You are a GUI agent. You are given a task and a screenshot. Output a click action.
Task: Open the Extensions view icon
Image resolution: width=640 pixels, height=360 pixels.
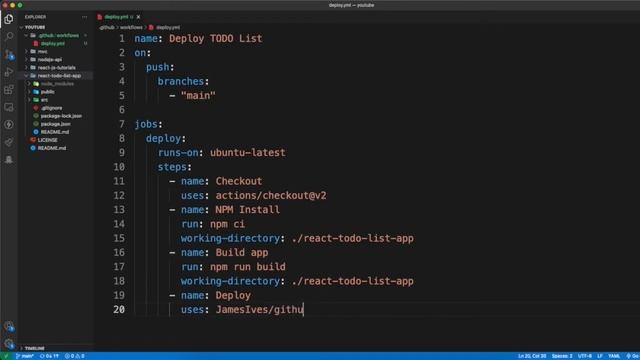tap(9, 89)
